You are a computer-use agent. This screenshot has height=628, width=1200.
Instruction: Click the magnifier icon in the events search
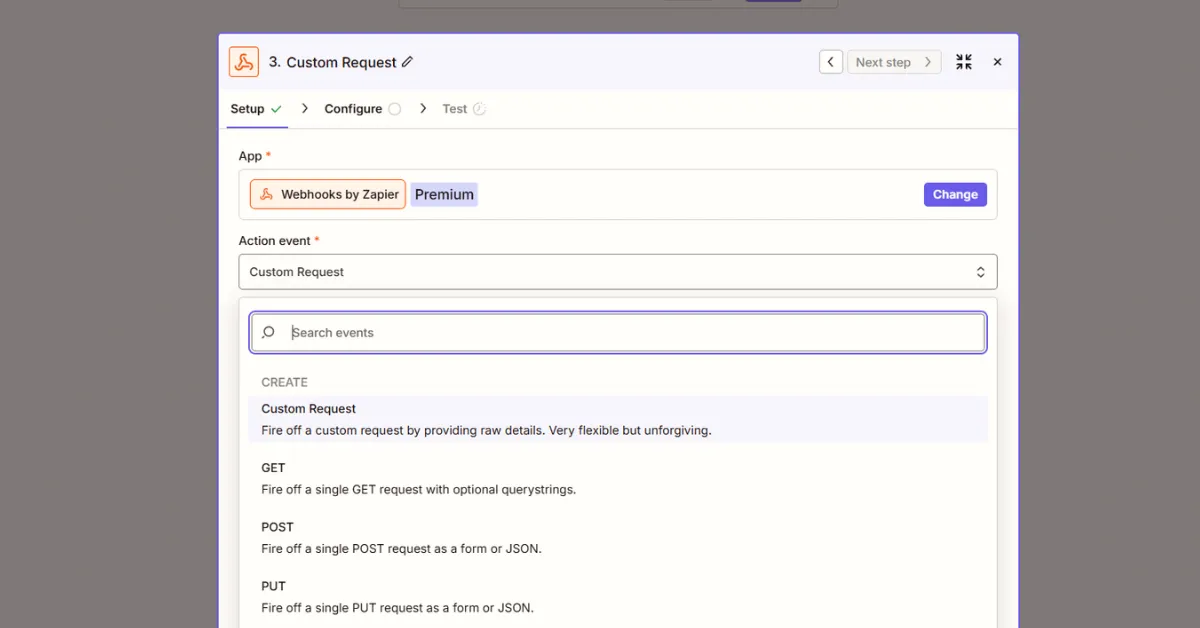pos(268,332)
